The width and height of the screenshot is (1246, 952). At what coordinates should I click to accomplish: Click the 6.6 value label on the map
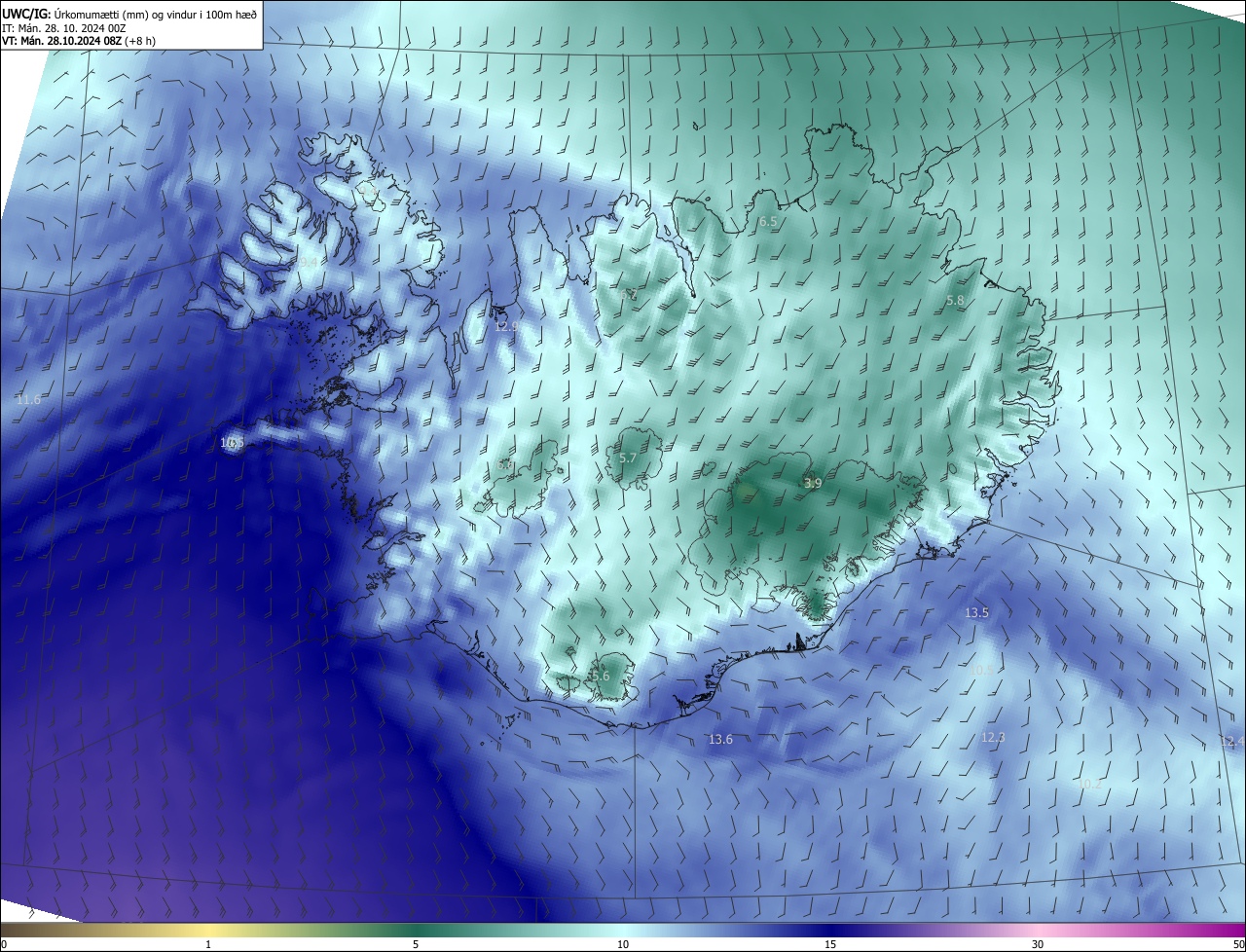tap(505, 465)
